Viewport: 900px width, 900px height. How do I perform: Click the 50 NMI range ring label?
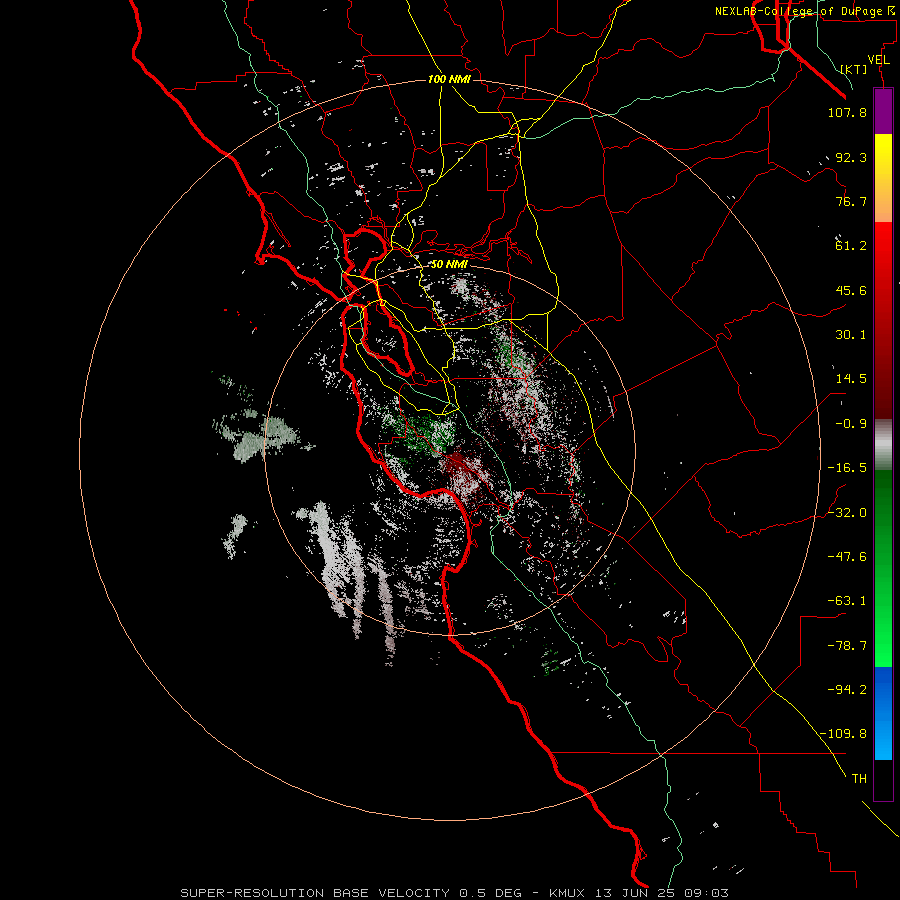[x=449, y=264]
